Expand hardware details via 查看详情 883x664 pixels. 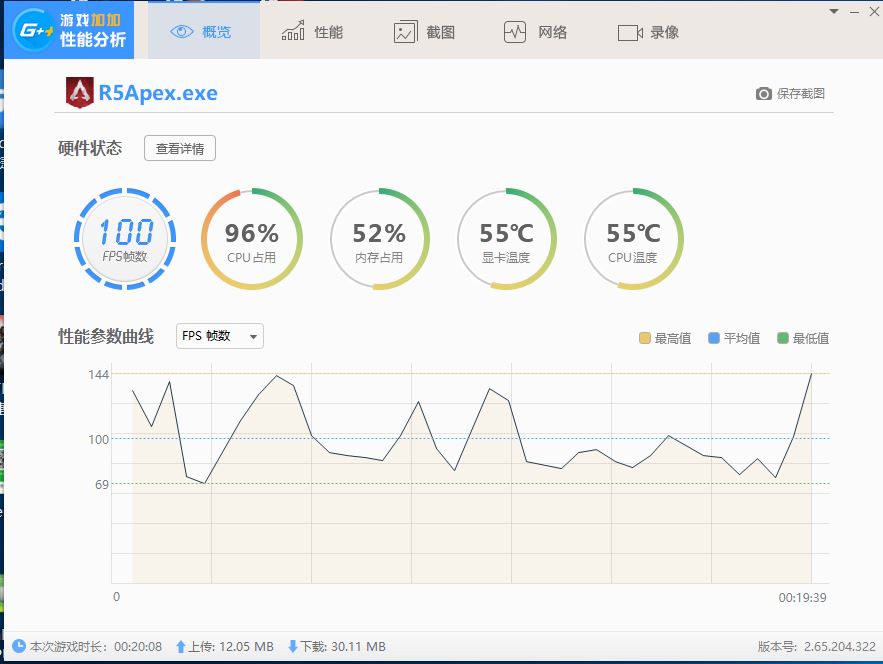pos(180,148)
